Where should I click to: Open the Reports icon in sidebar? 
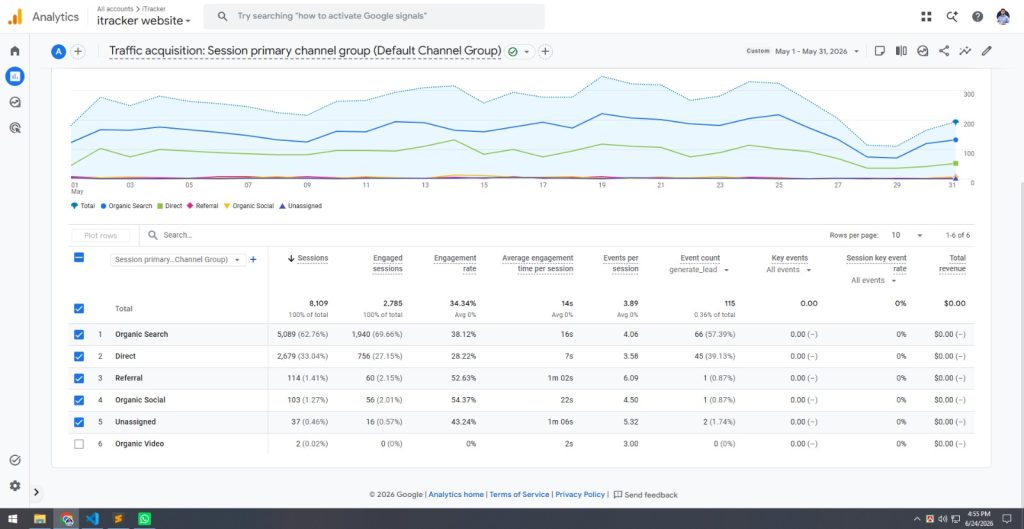click(15, 76)
